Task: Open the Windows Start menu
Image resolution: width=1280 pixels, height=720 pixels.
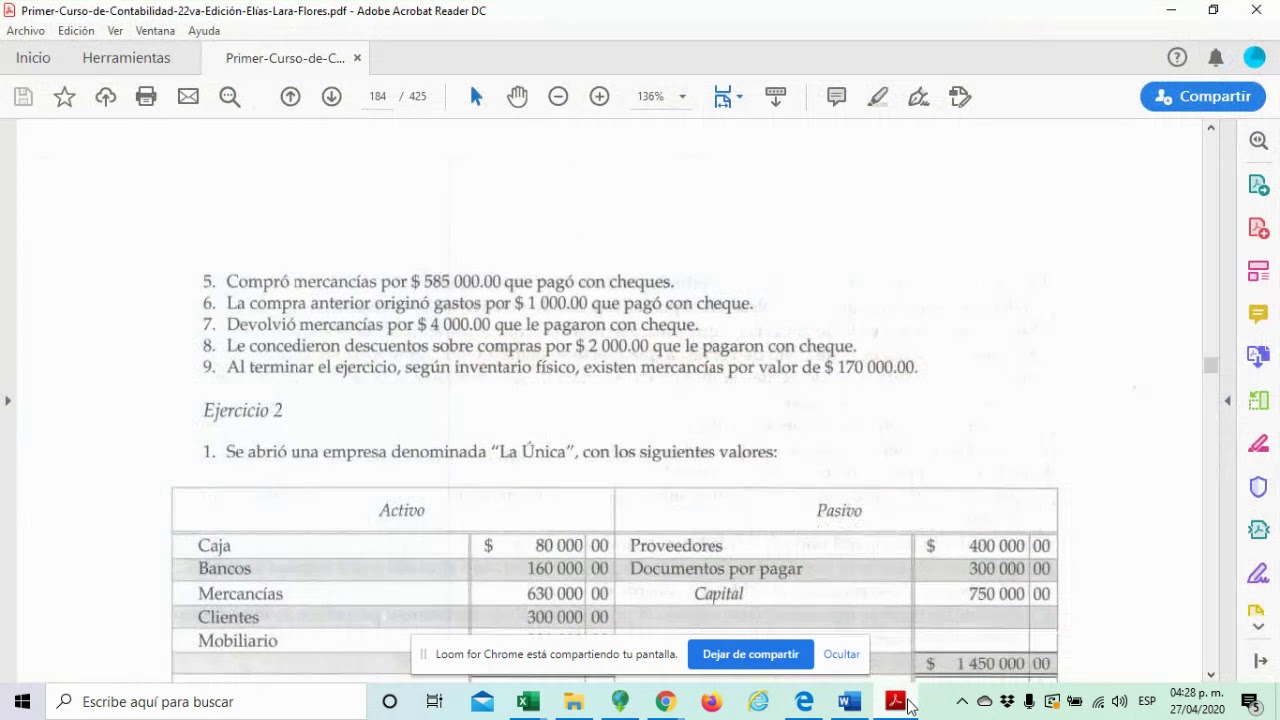Action: point(22,702)
